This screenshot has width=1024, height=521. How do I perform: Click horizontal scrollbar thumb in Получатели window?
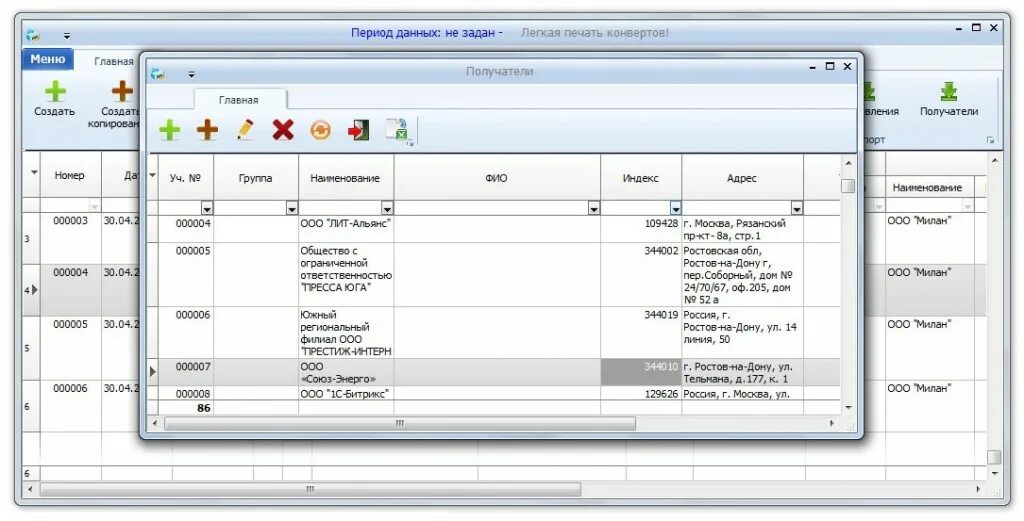(x=400, y=423)
